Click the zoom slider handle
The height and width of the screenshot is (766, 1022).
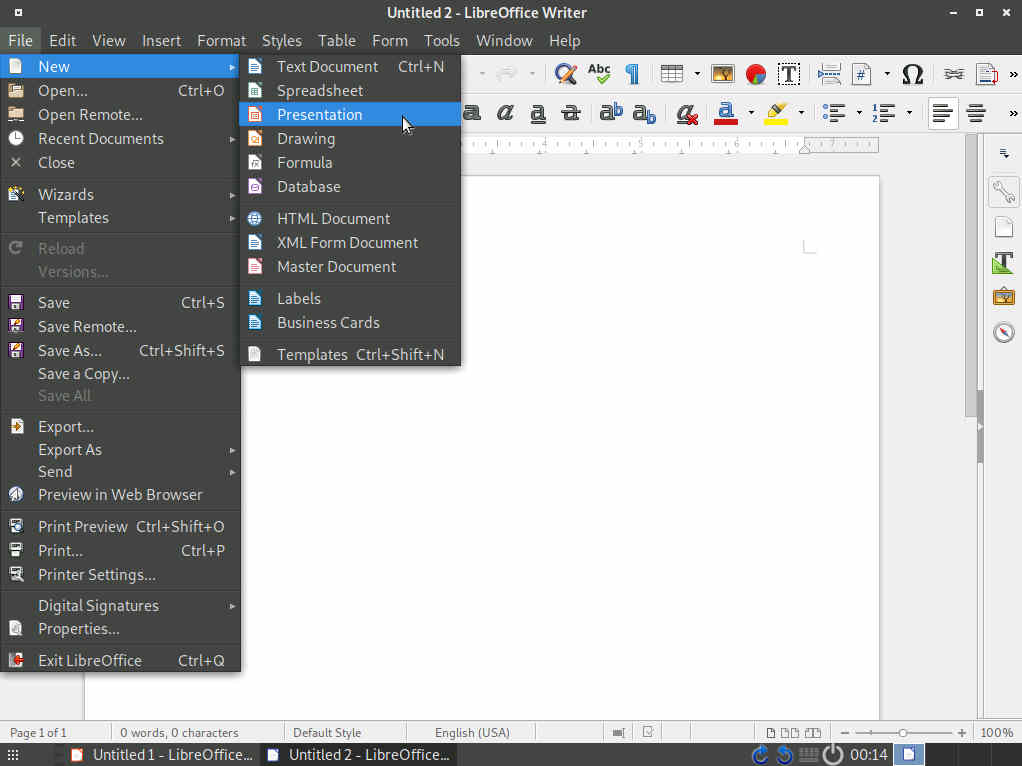click(903, 733)
